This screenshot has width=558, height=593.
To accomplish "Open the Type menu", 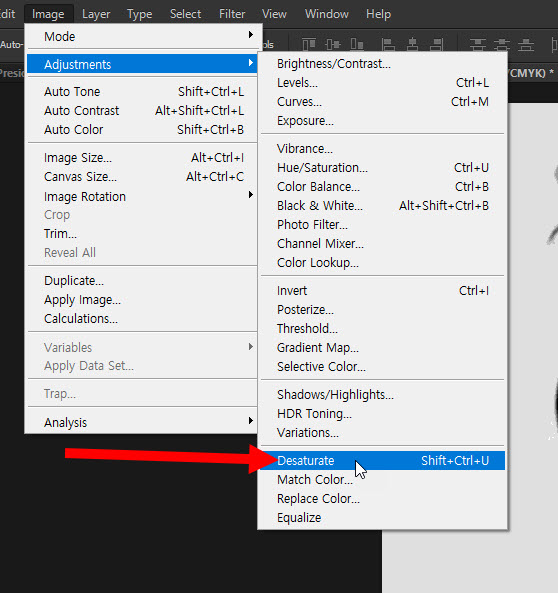I will coord(140,14).
